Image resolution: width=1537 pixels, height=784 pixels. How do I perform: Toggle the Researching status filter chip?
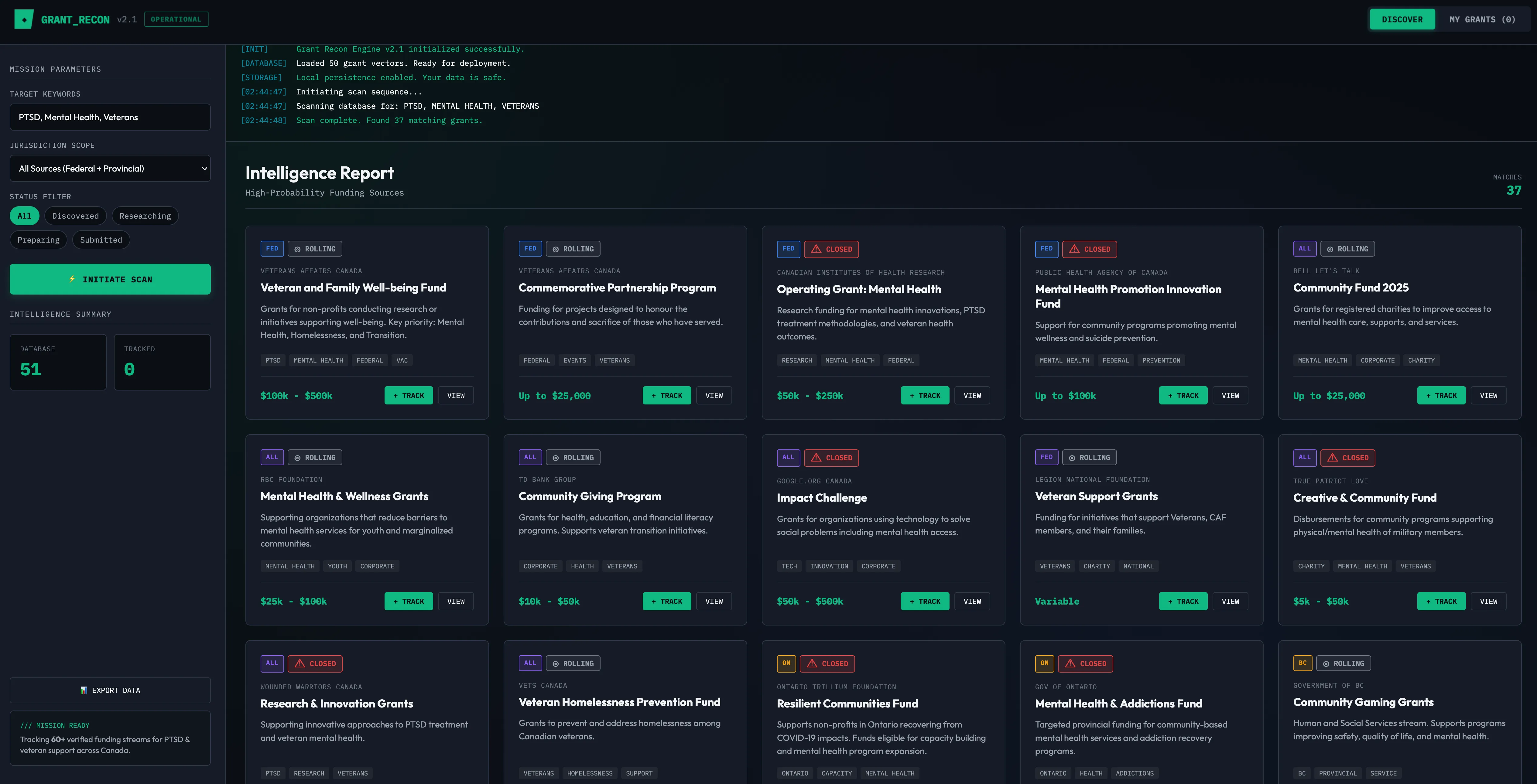coord(145,216)
